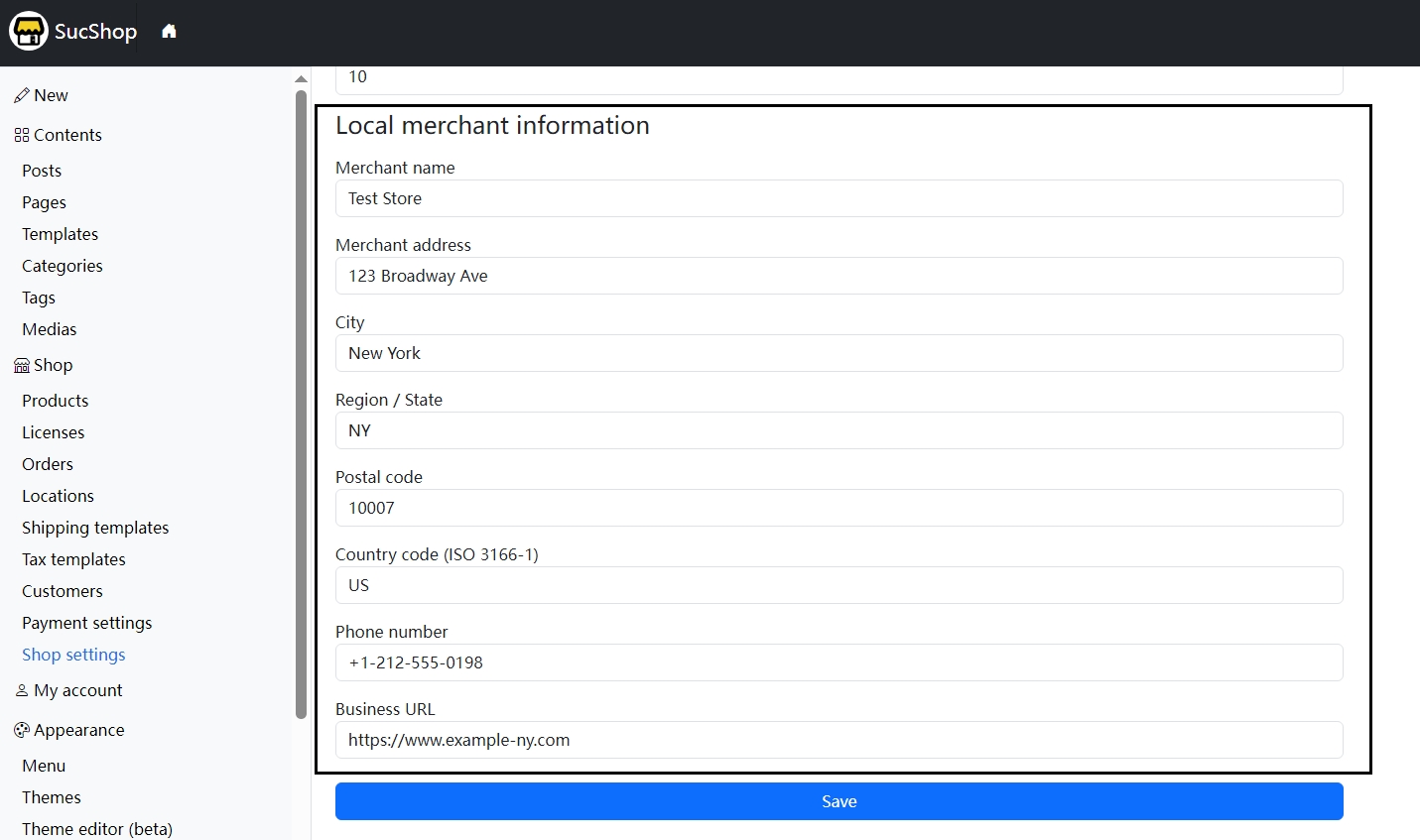The image size is (1420, 840).
Task: Open Shipping templates in sidebar
Action: point(95,528)
